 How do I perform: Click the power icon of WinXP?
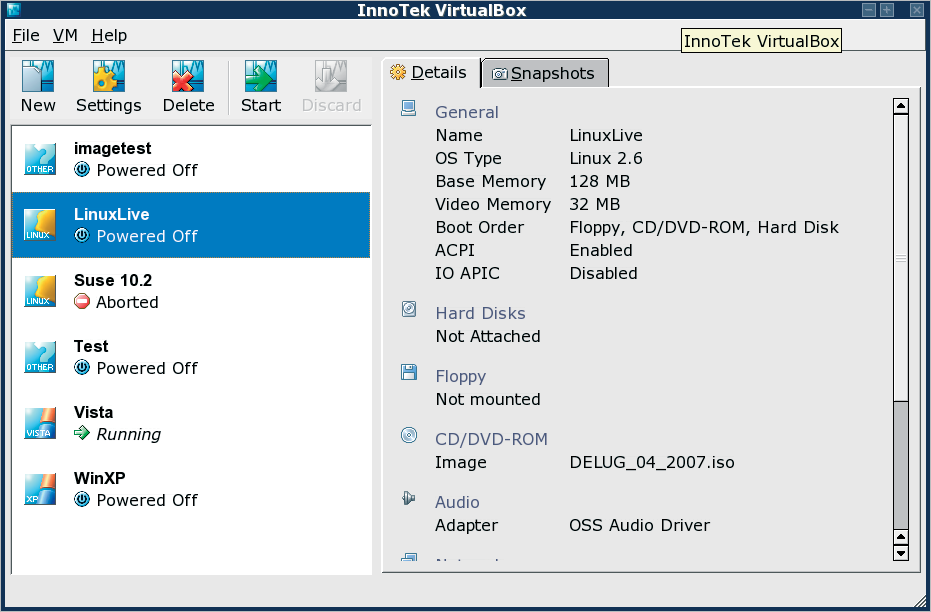click(82, 500)
